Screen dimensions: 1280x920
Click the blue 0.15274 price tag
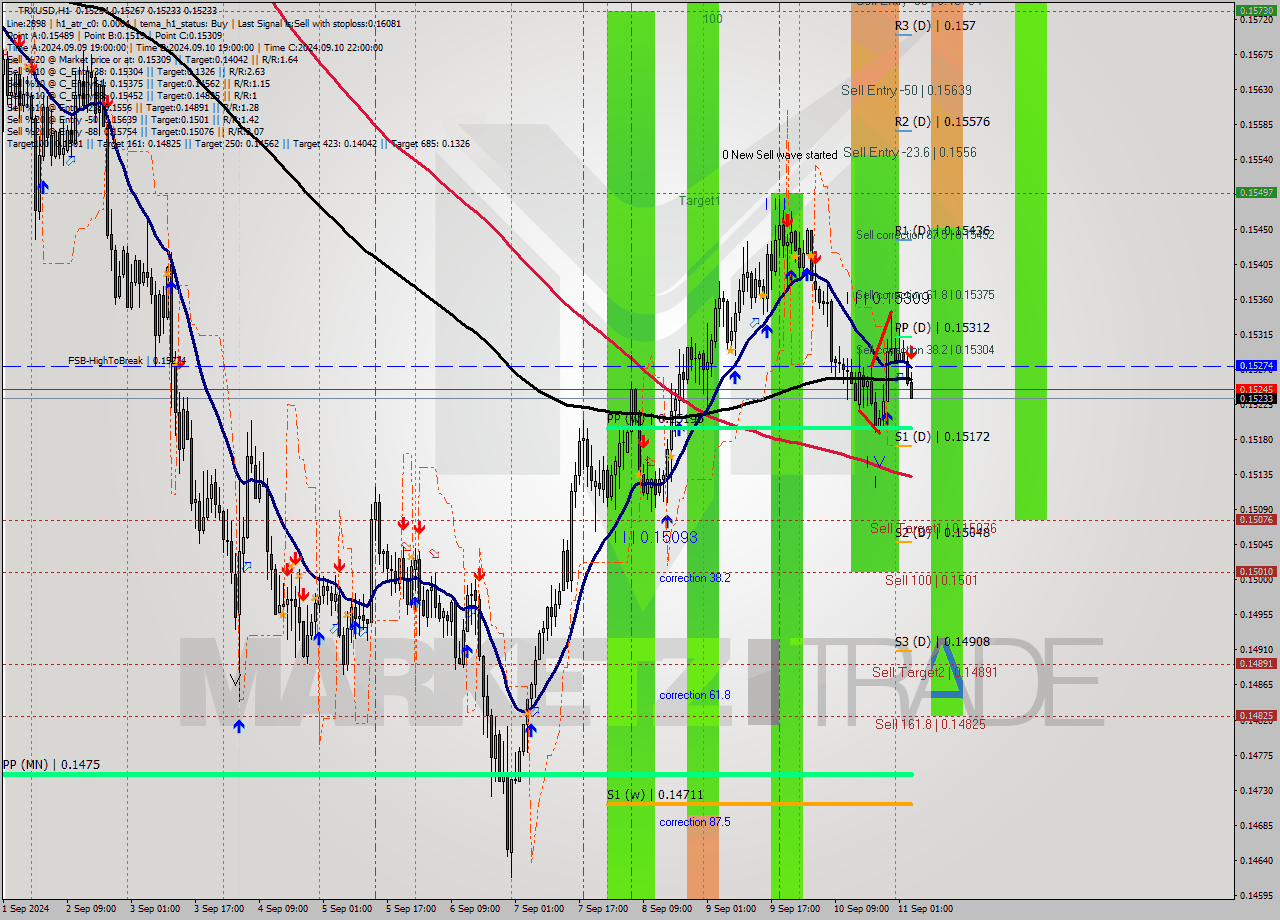click(1256, 366)
